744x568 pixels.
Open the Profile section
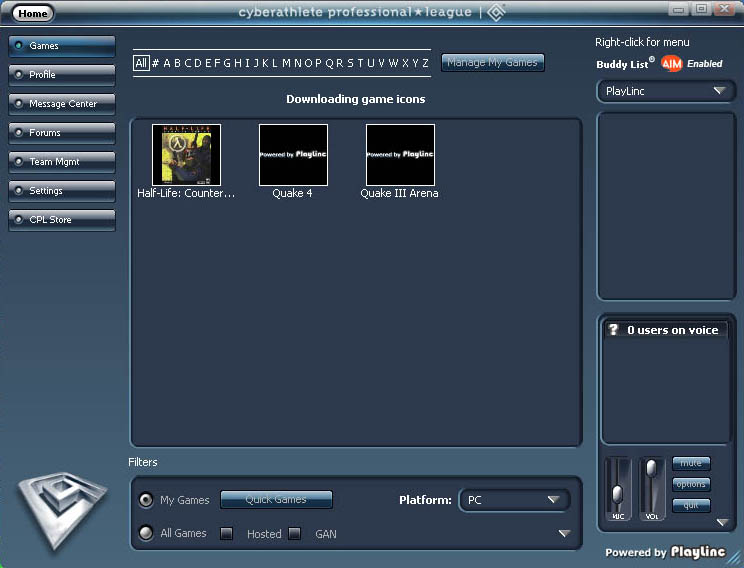click(62, 75)
